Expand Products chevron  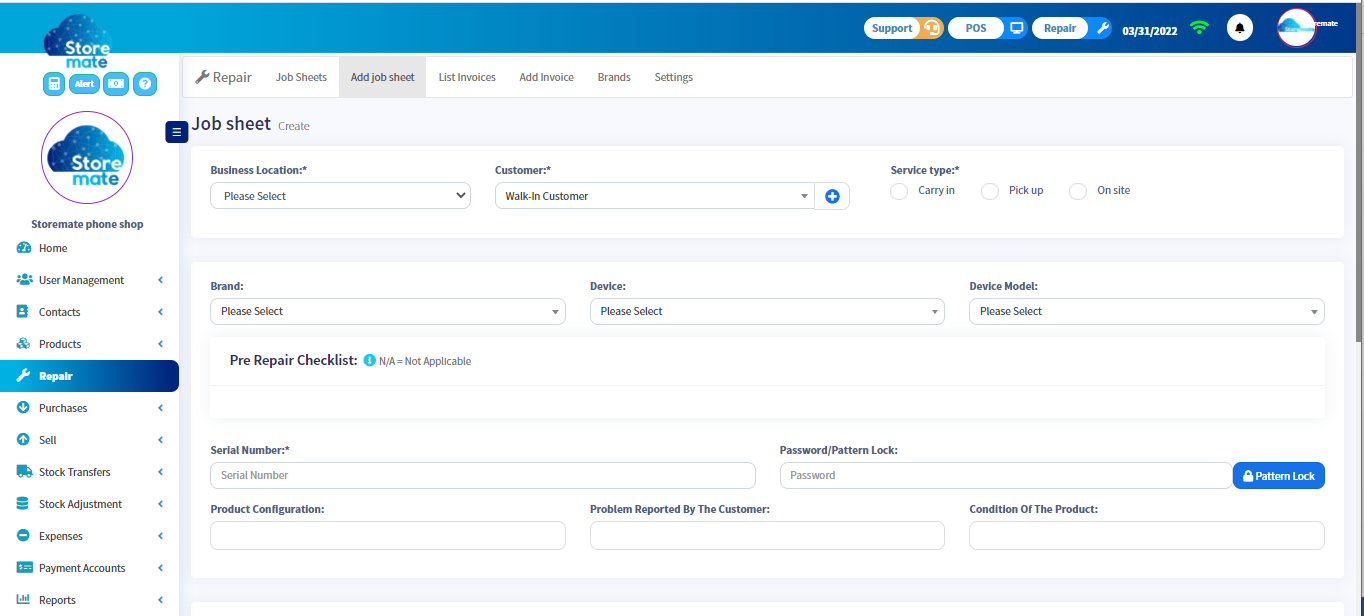160,344
